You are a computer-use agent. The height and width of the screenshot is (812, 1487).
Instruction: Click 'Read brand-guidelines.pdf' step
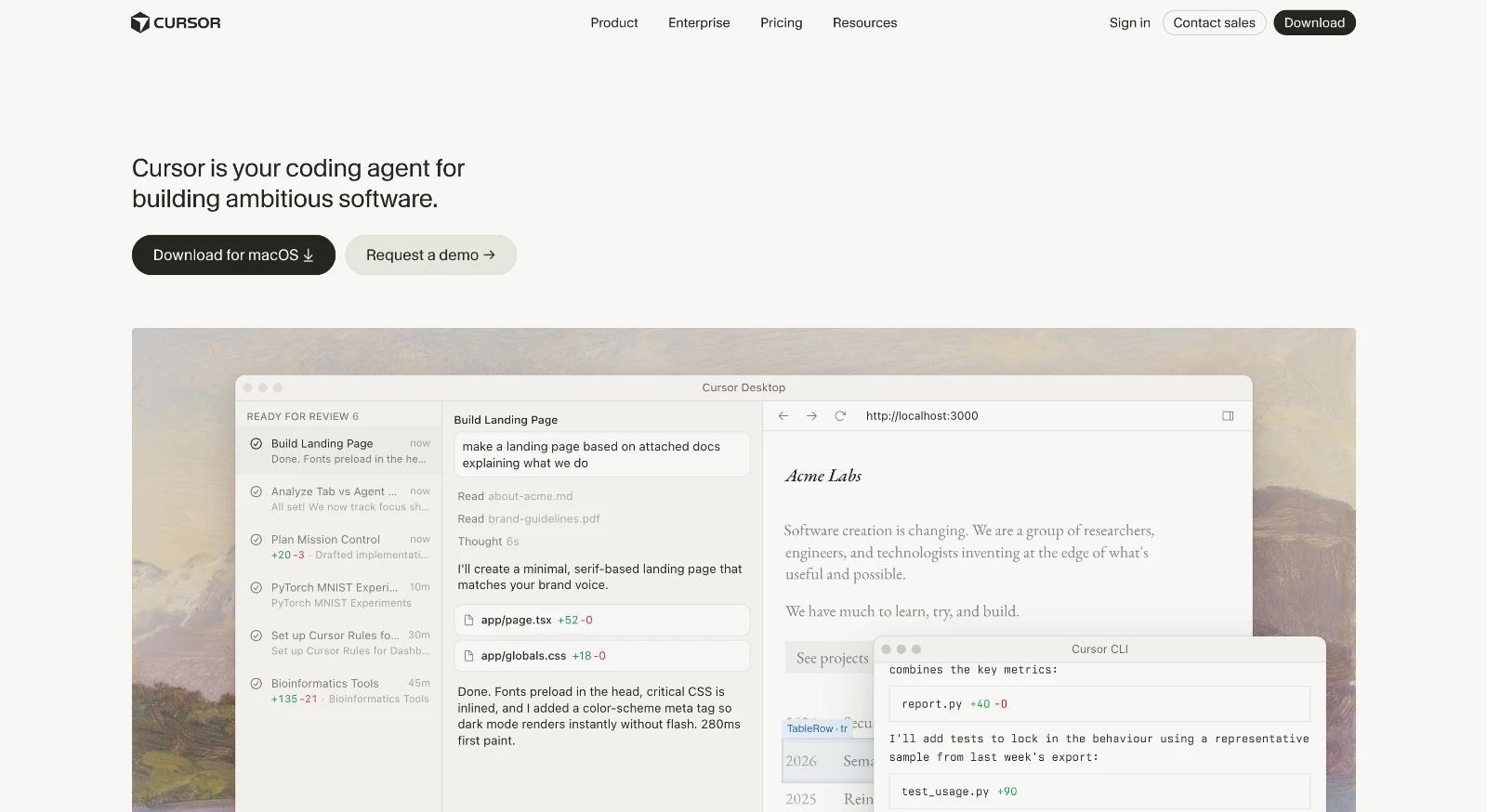pyautogui.click(x=529, y=519)
